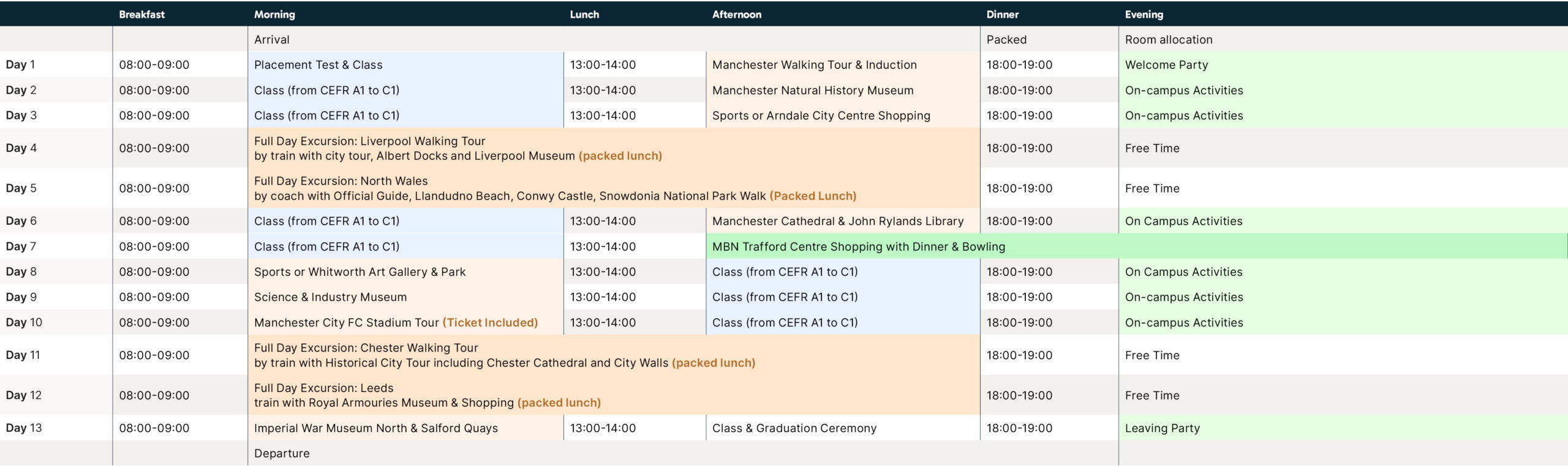1568x473 pixels.
Task: Select the Placement Test & Class cell
Action: point(318,64)
